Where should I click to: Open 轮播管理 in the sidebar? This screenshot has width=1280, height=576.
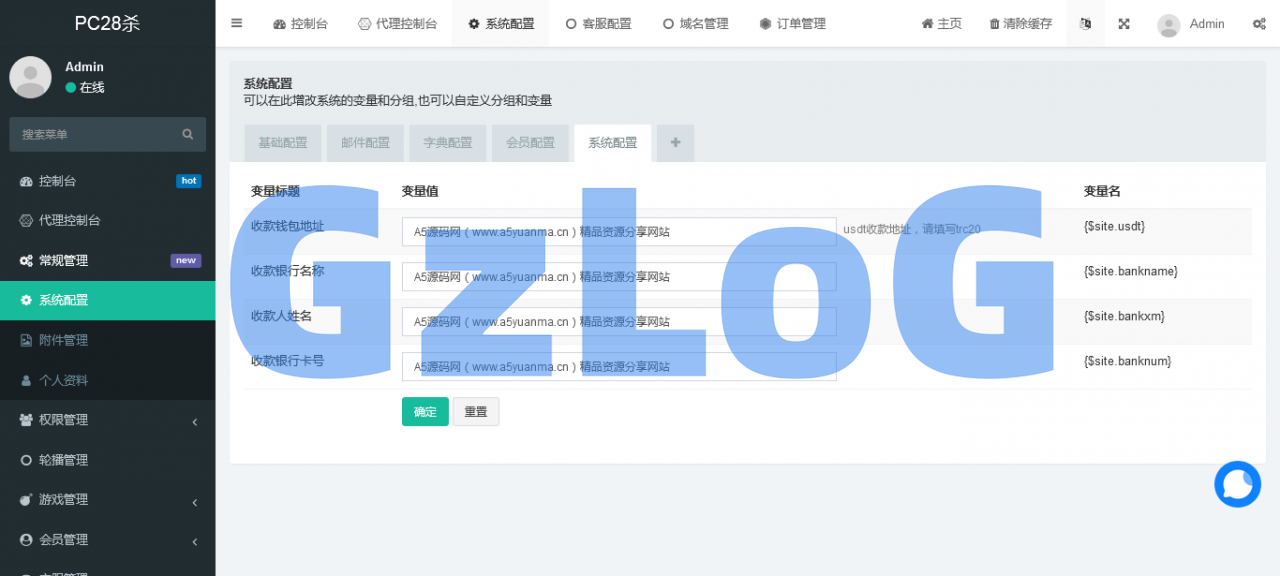pyautogui.click(x=107, y=460)
